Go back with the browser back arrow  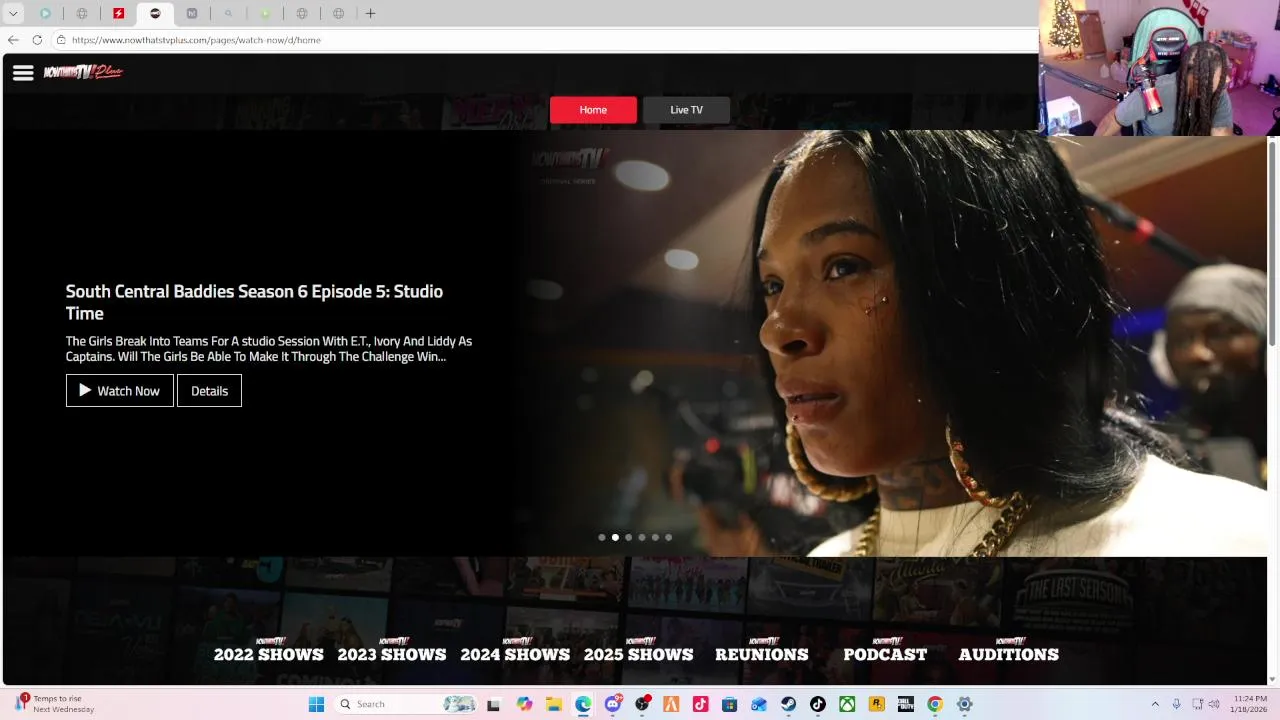[13, 40]
